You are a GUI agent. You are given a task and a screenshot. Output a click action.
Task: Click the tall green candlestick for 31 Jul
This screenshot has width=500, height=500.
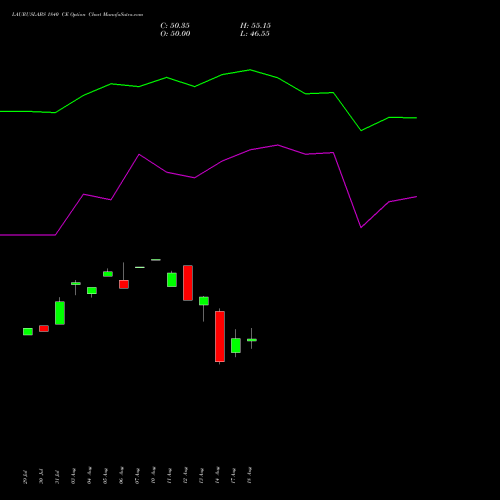pyautogui.click(x=60, y=313)
